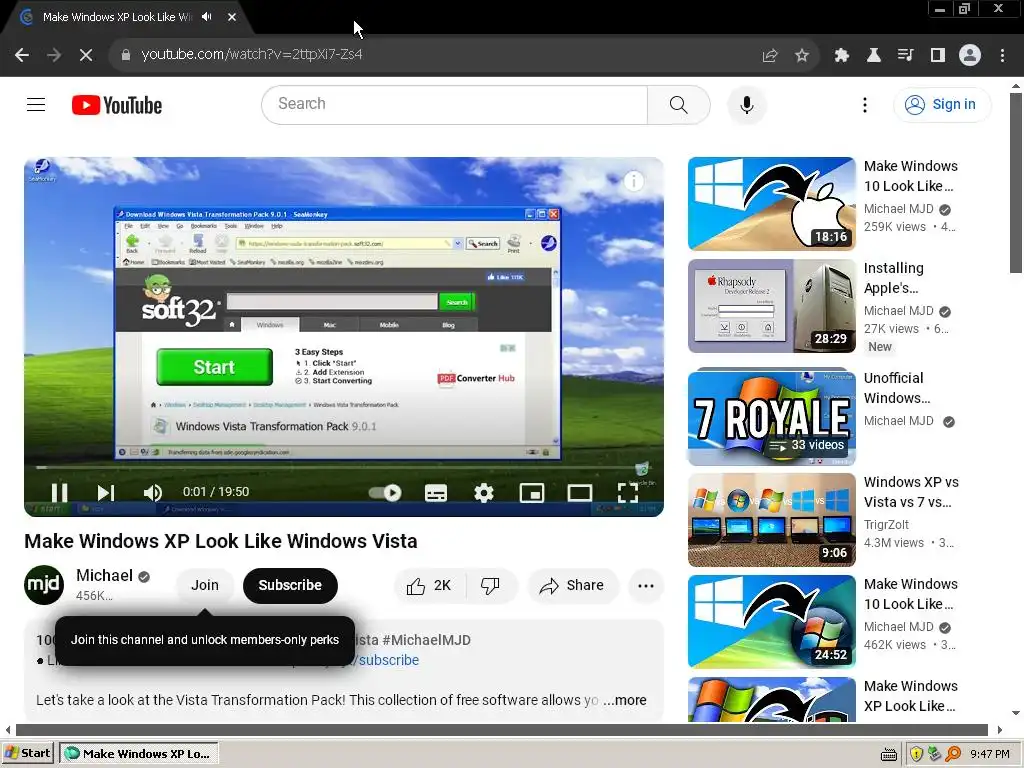Viewport: 1024px width, 768px height.
Task: Open the Windows 10 to Mac 18:16 thumbnail
Action: point(771,204)
